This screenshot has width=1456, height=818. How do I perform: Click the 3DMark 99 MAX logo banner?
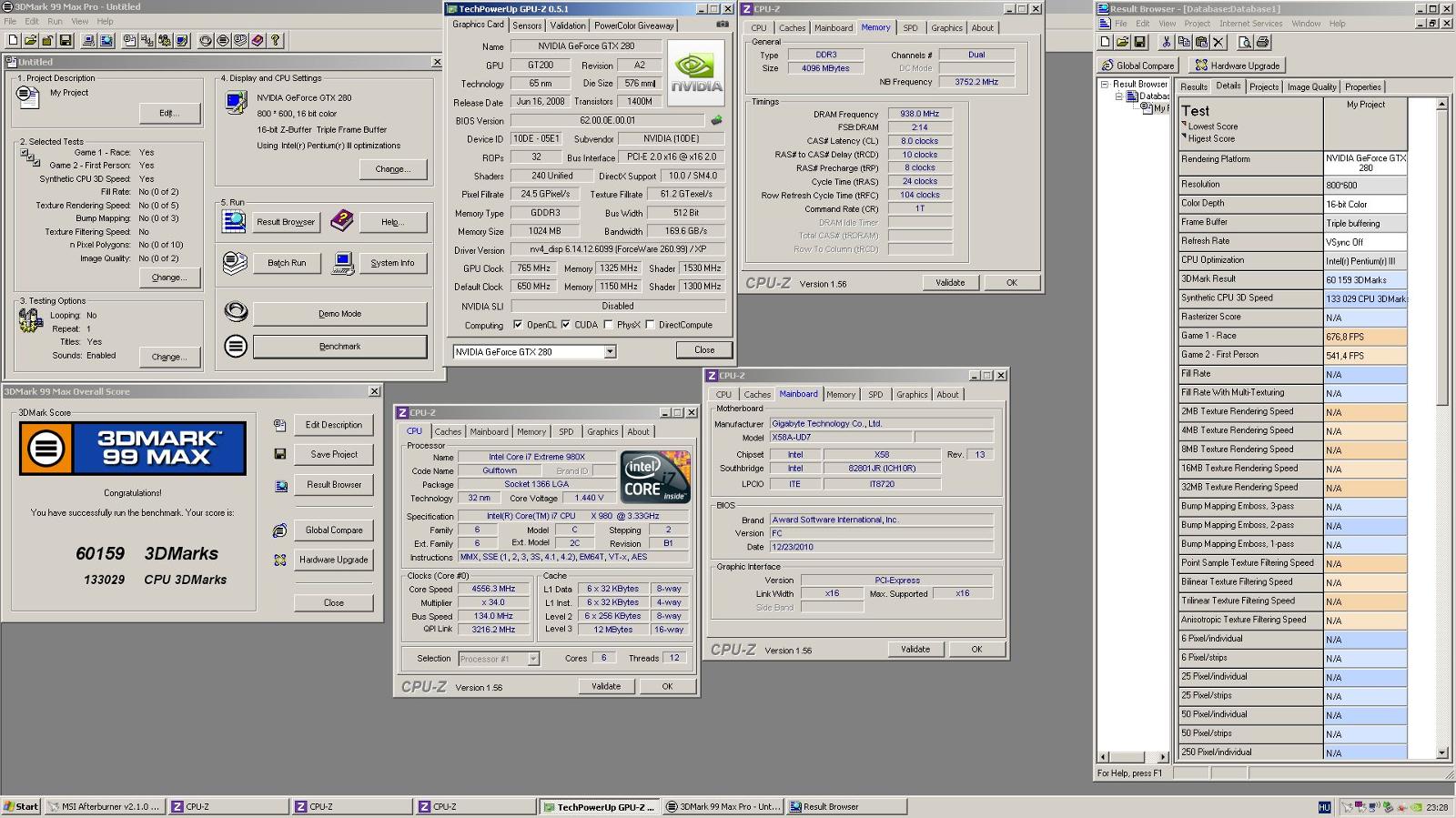coord(133,449)
